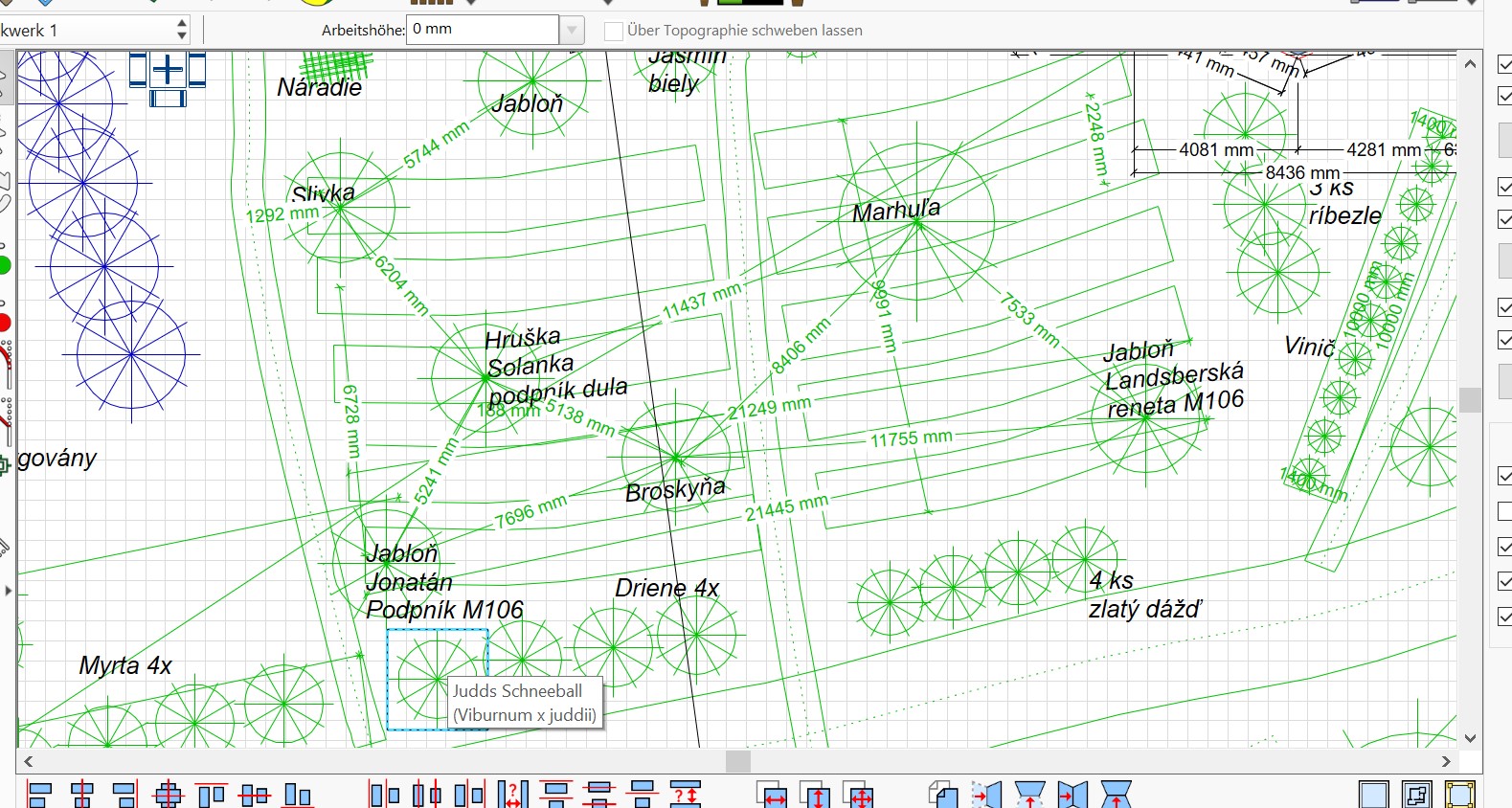Select the match width size icon

773,795
